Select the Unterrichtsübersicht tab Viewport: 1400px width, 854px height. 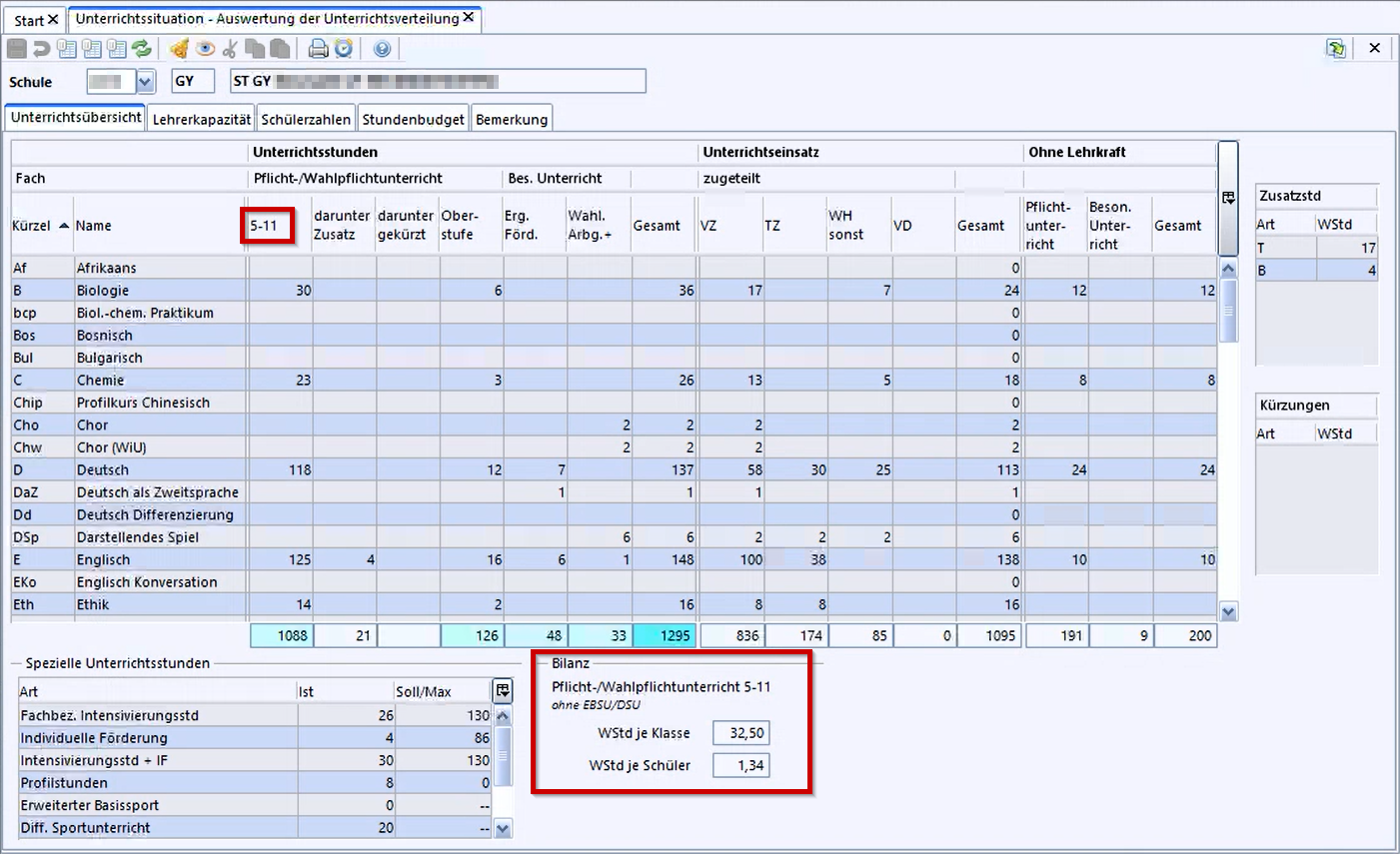[76, 117]
